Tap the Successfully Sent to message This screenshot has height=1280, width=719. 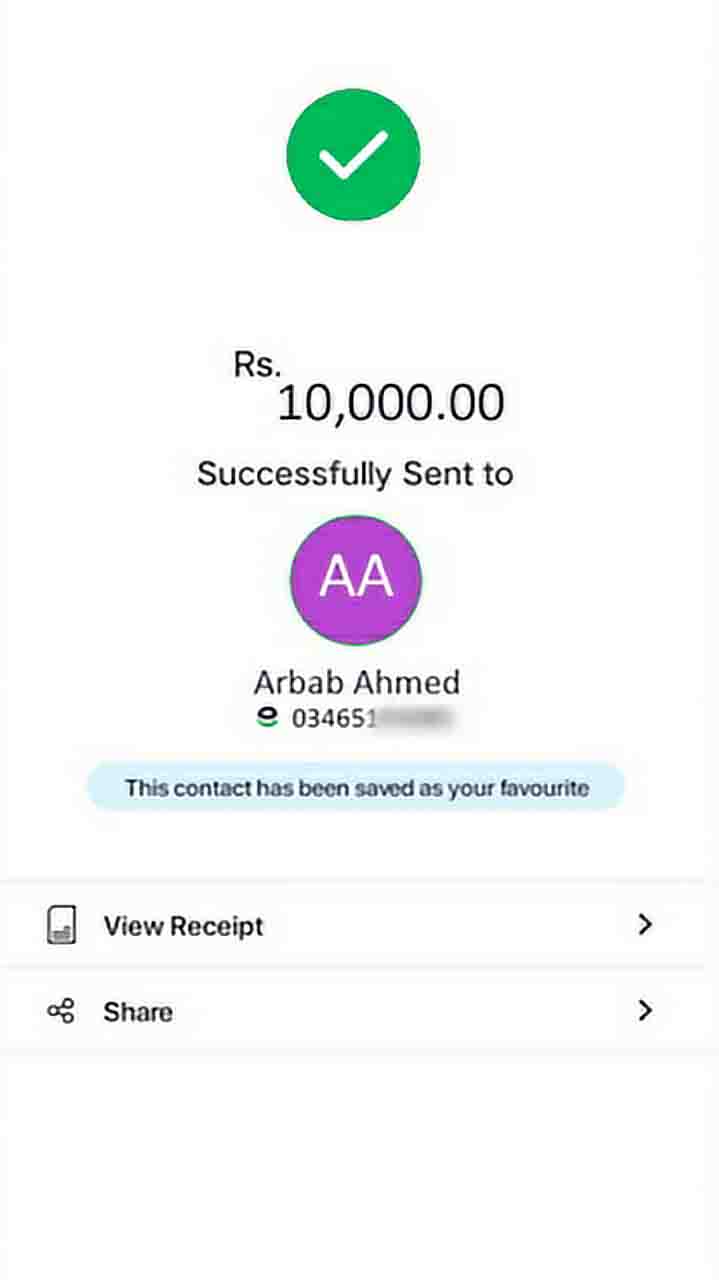[355, 473]
